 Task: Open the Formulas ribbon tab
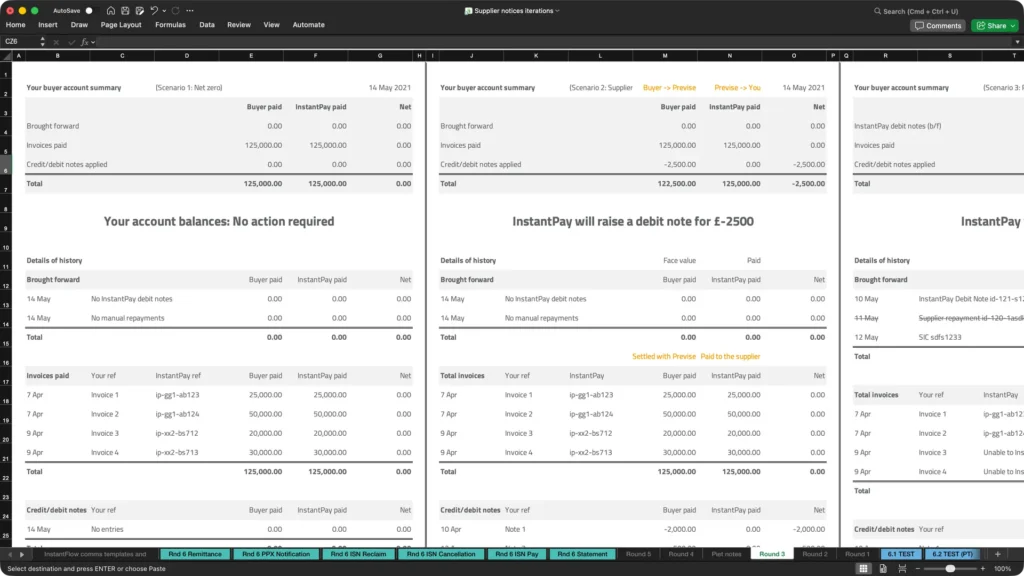(170, 25)
